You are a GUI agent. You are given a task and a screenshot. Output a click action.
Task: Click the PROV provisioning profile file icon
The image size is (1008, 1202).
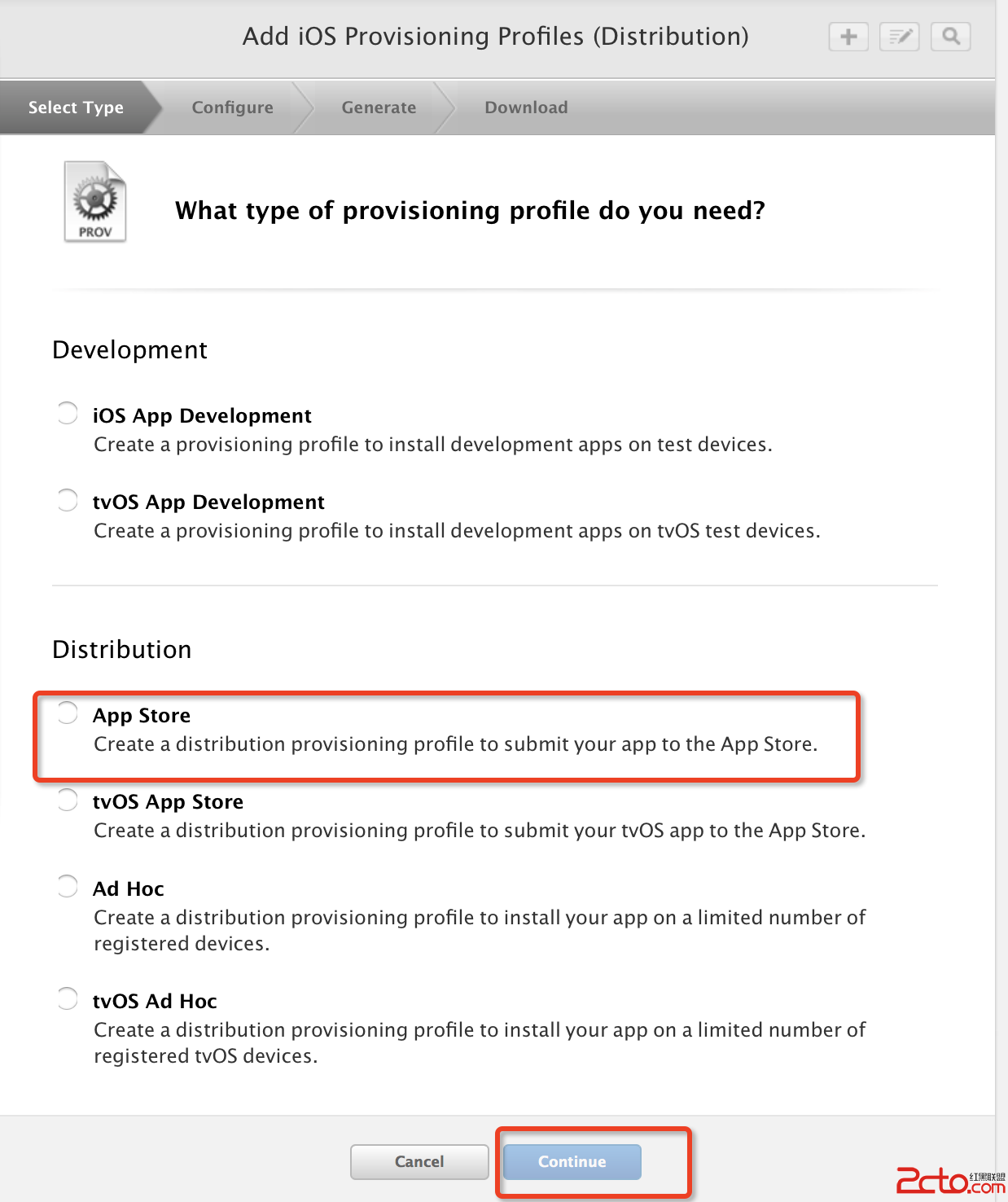(x=95, y=202)
